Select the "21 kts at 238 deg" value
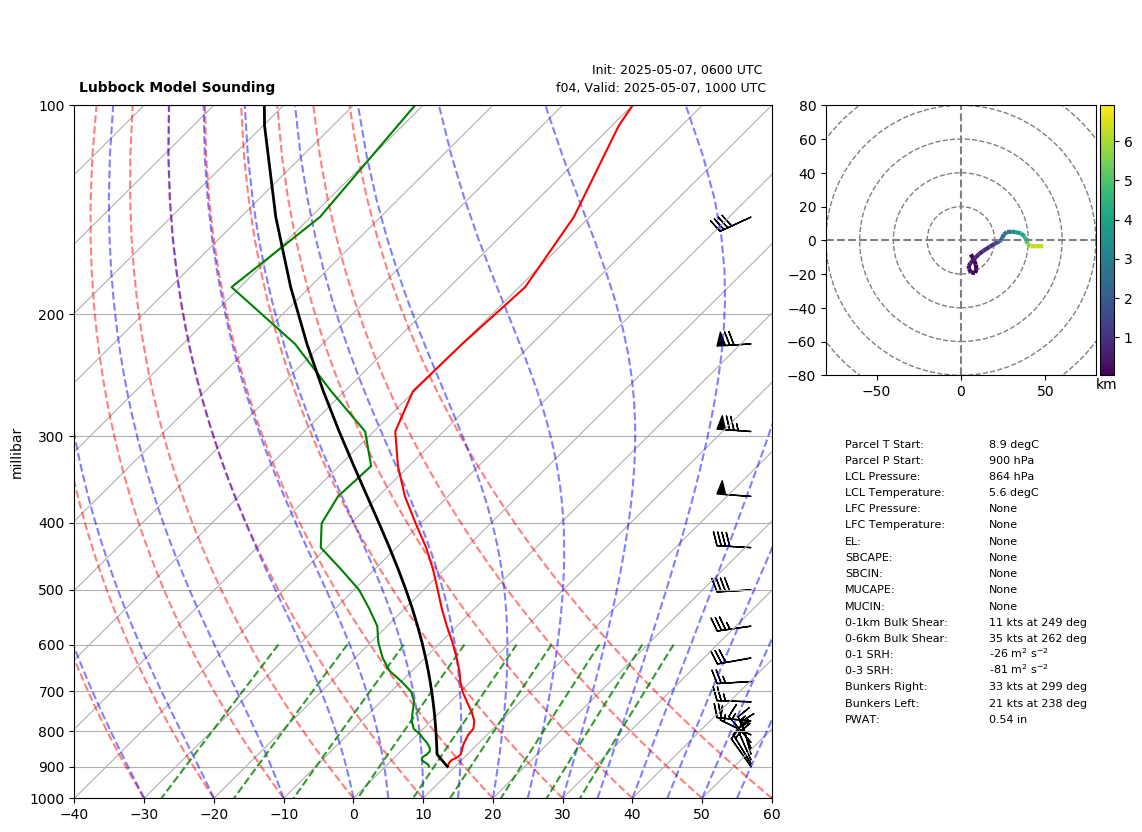The height and width of the screenshot is (832, 1142). tap(1038, 703)
